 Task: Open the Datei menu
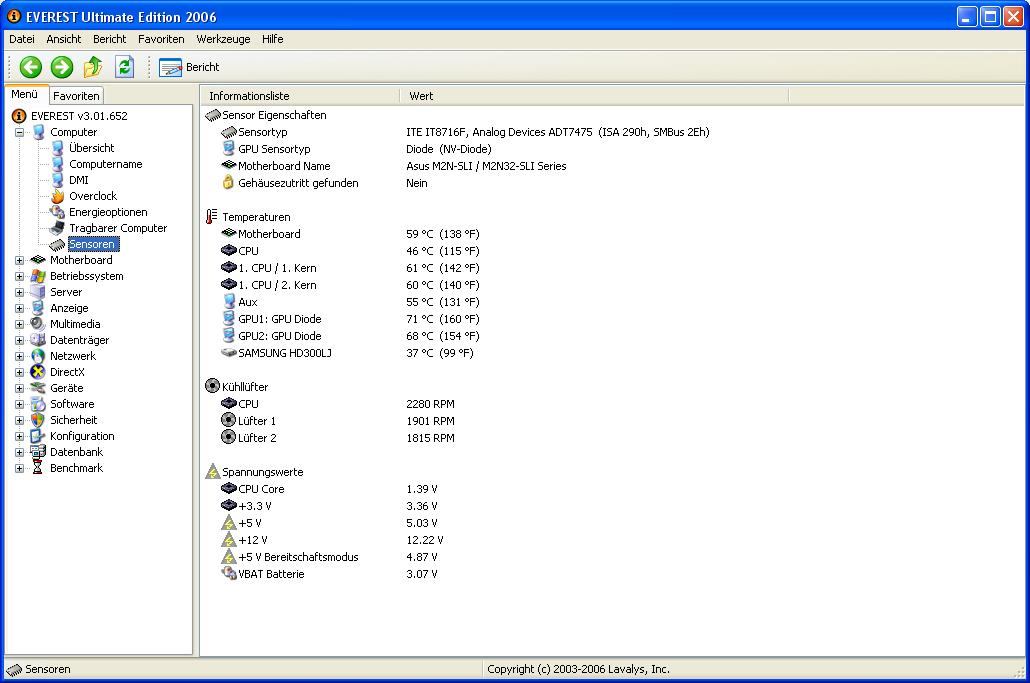[22, 39]
